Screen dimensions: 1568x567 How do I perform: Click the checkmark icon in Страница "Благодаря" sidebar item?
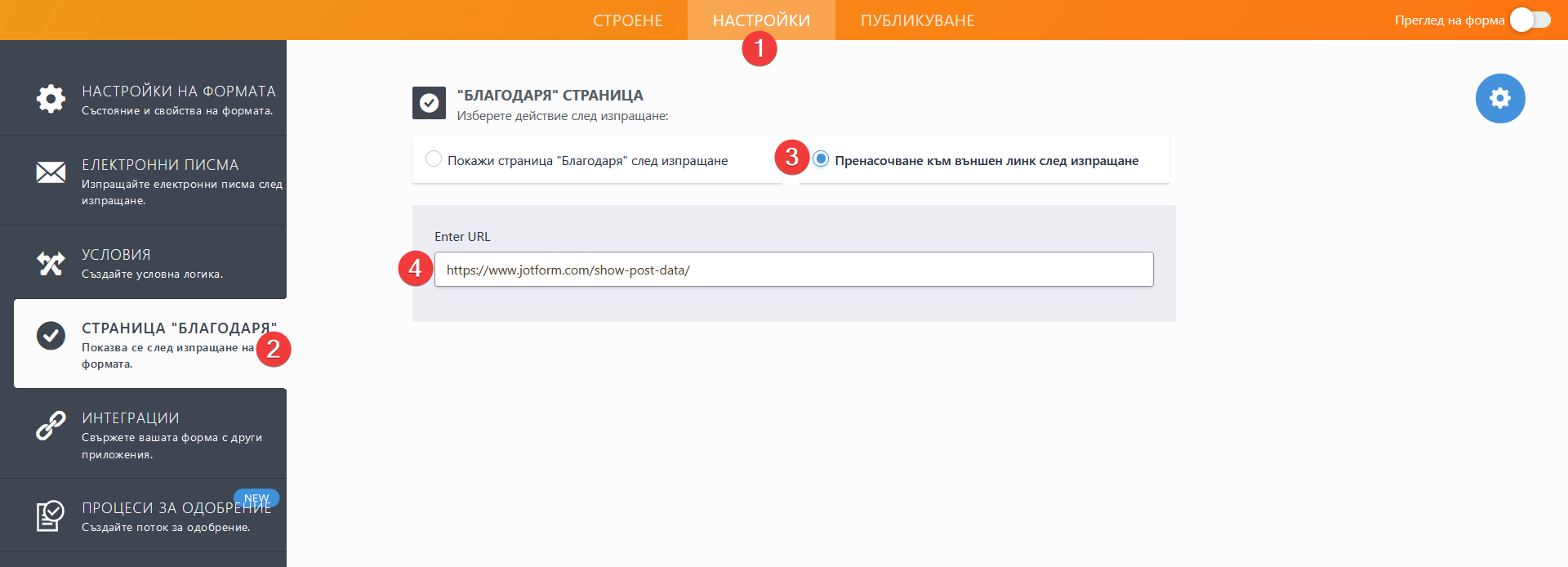(51, 336)
